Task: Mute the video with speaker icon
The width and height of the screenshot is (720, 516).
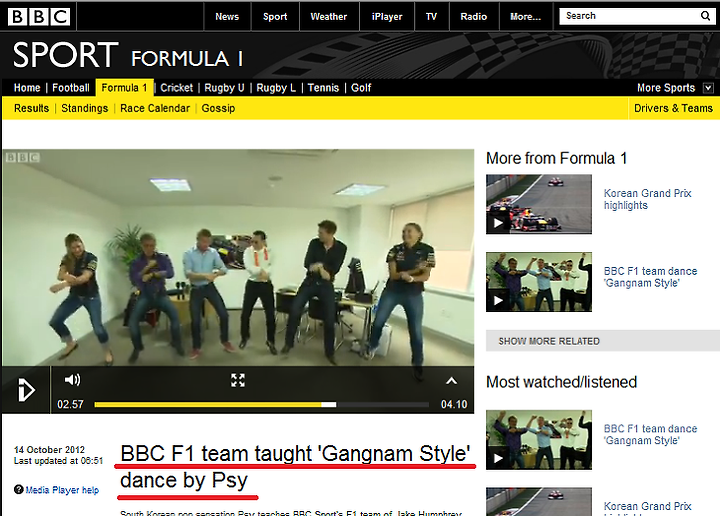Action: pos(73,380)
